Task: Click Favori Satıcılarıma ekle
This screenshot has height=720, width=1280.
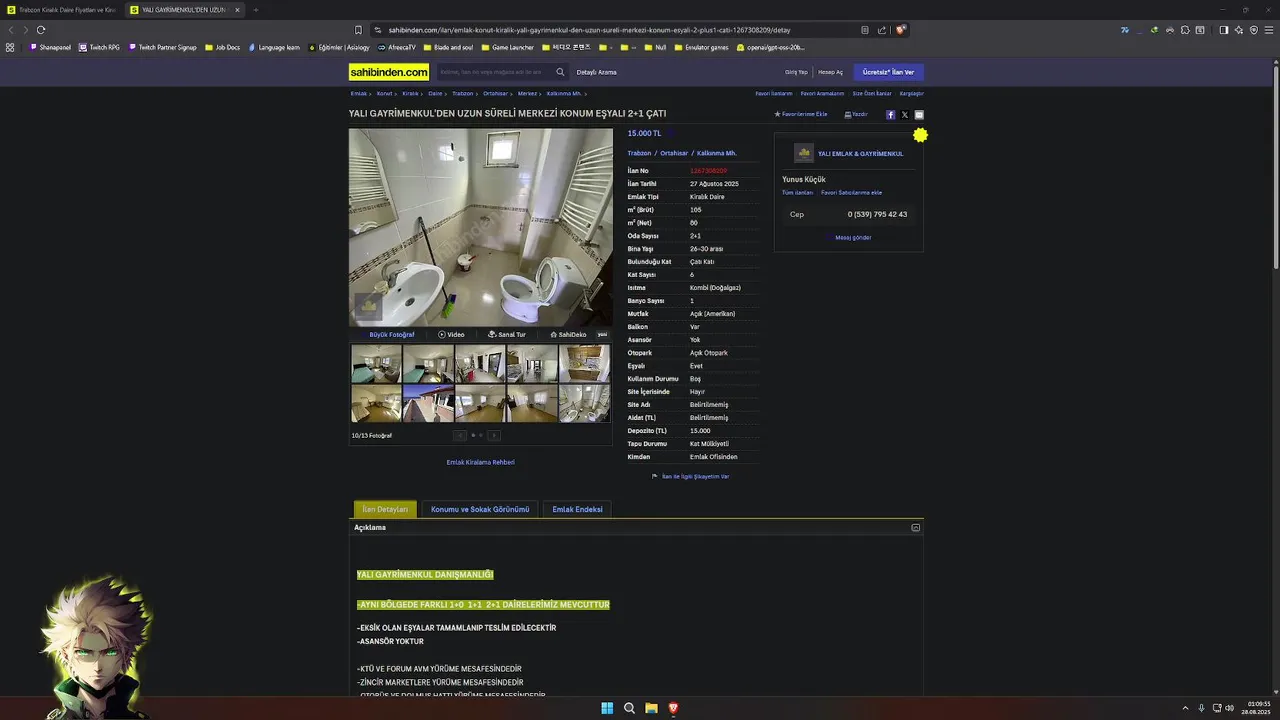Action: [851, 192]
